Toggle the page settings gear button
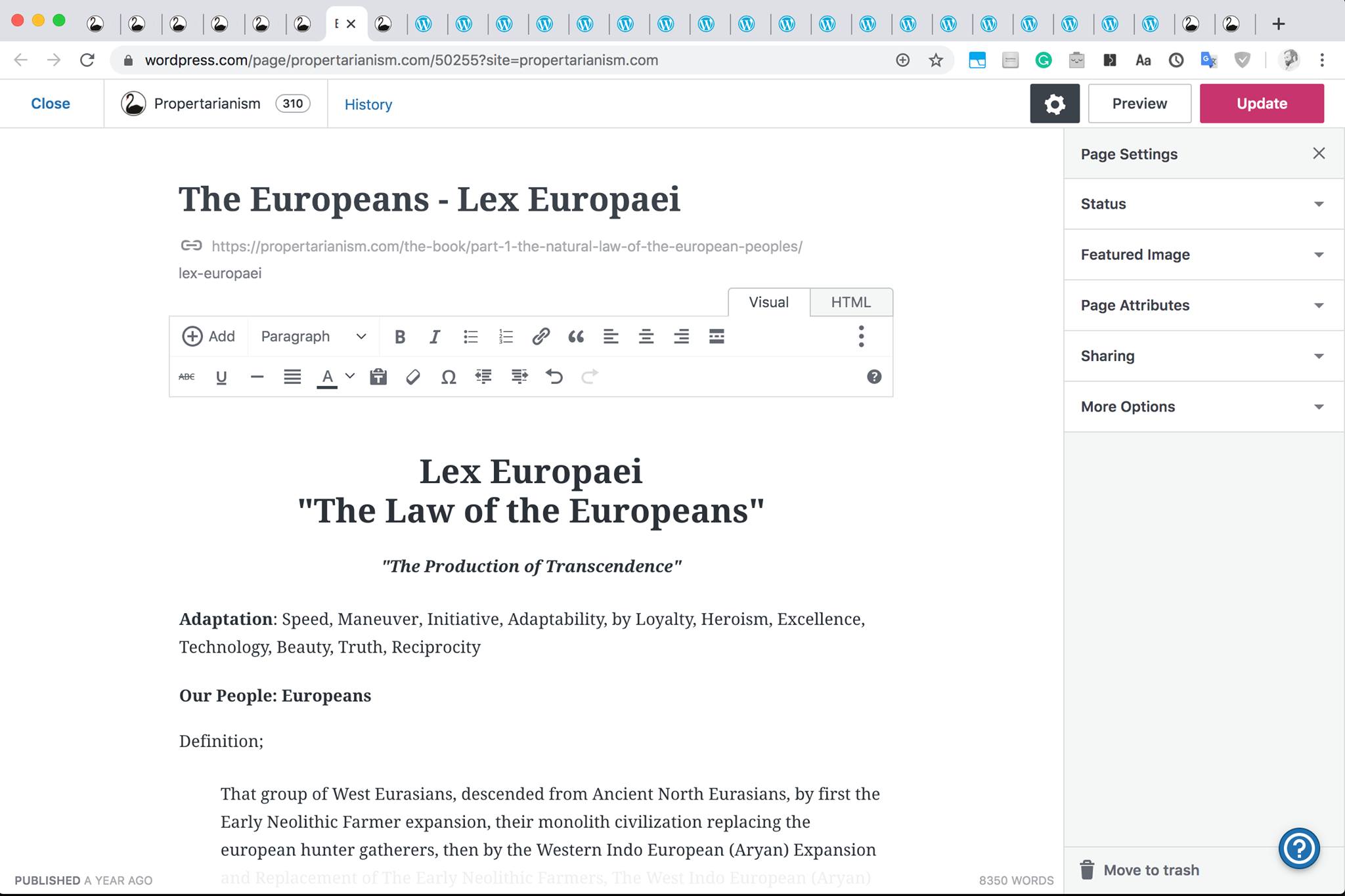The image size is (1345, 896). click(1054, 104)
